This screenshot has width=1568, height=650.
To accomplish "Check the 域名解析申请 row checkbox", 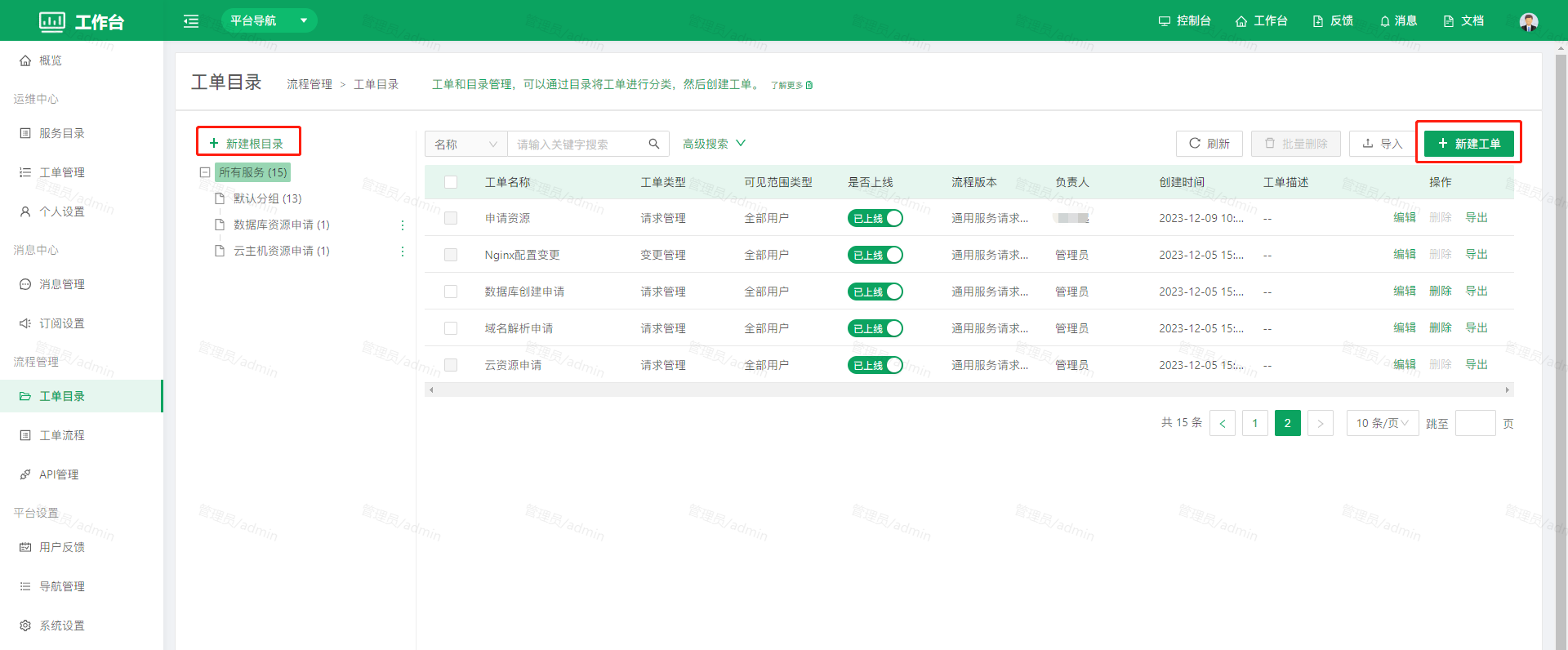I will (451, 328).
